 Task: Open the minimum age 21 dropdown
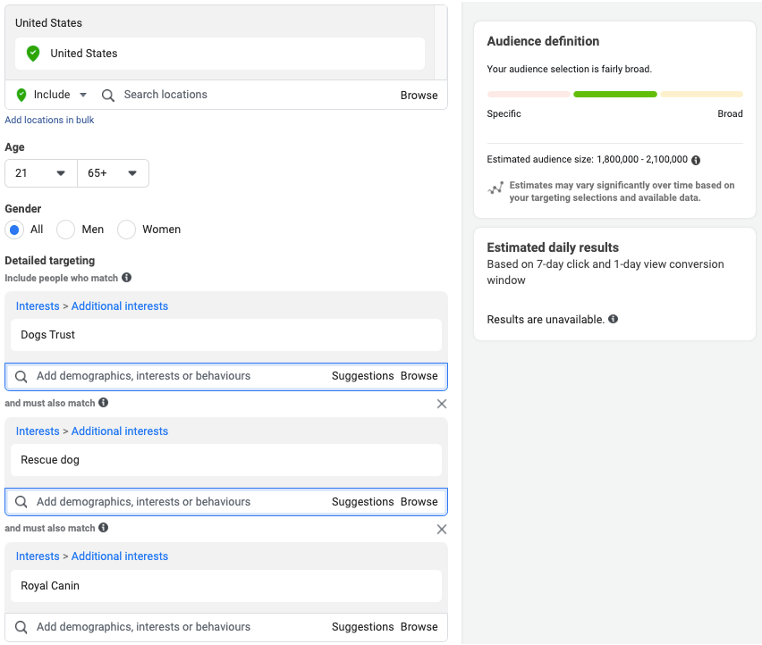[40, 174]
